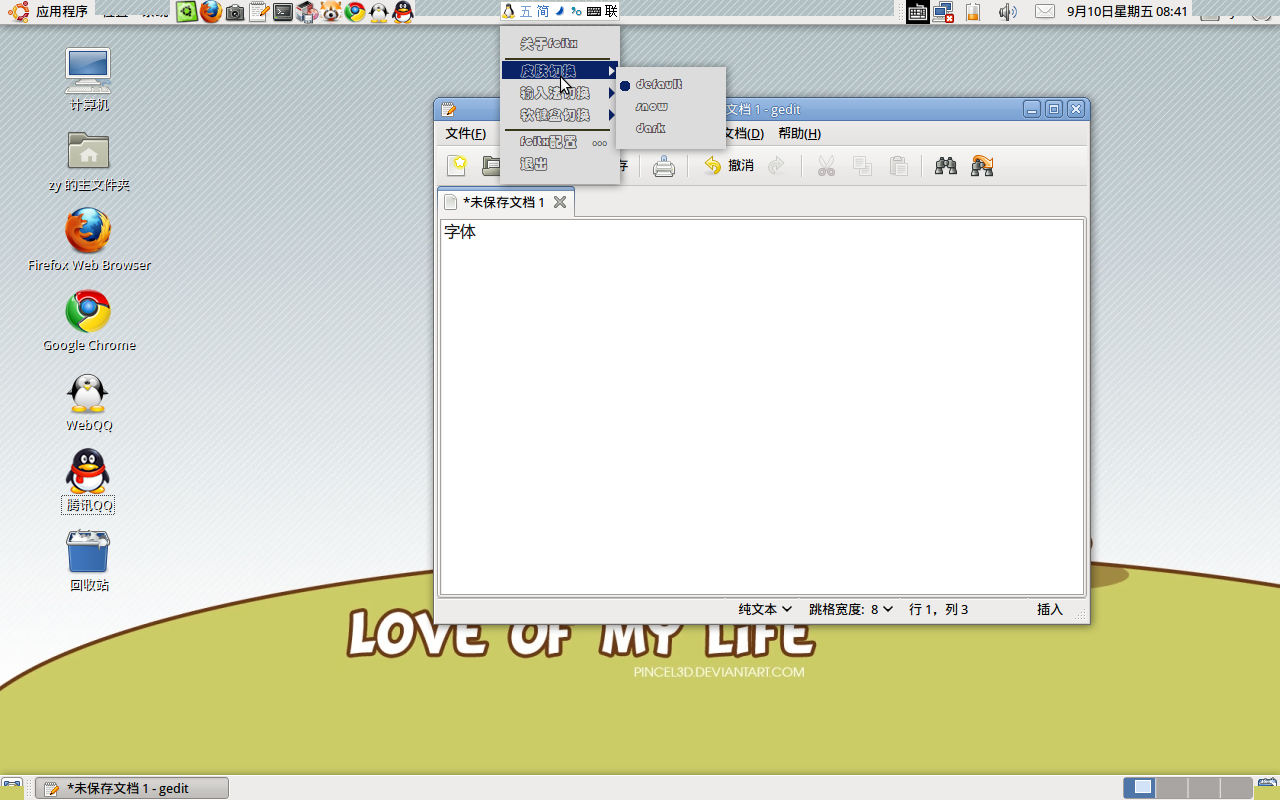Click the Print icon in gedit toolbar
This screenshot has width=1280, height=800.
[664, 166]
